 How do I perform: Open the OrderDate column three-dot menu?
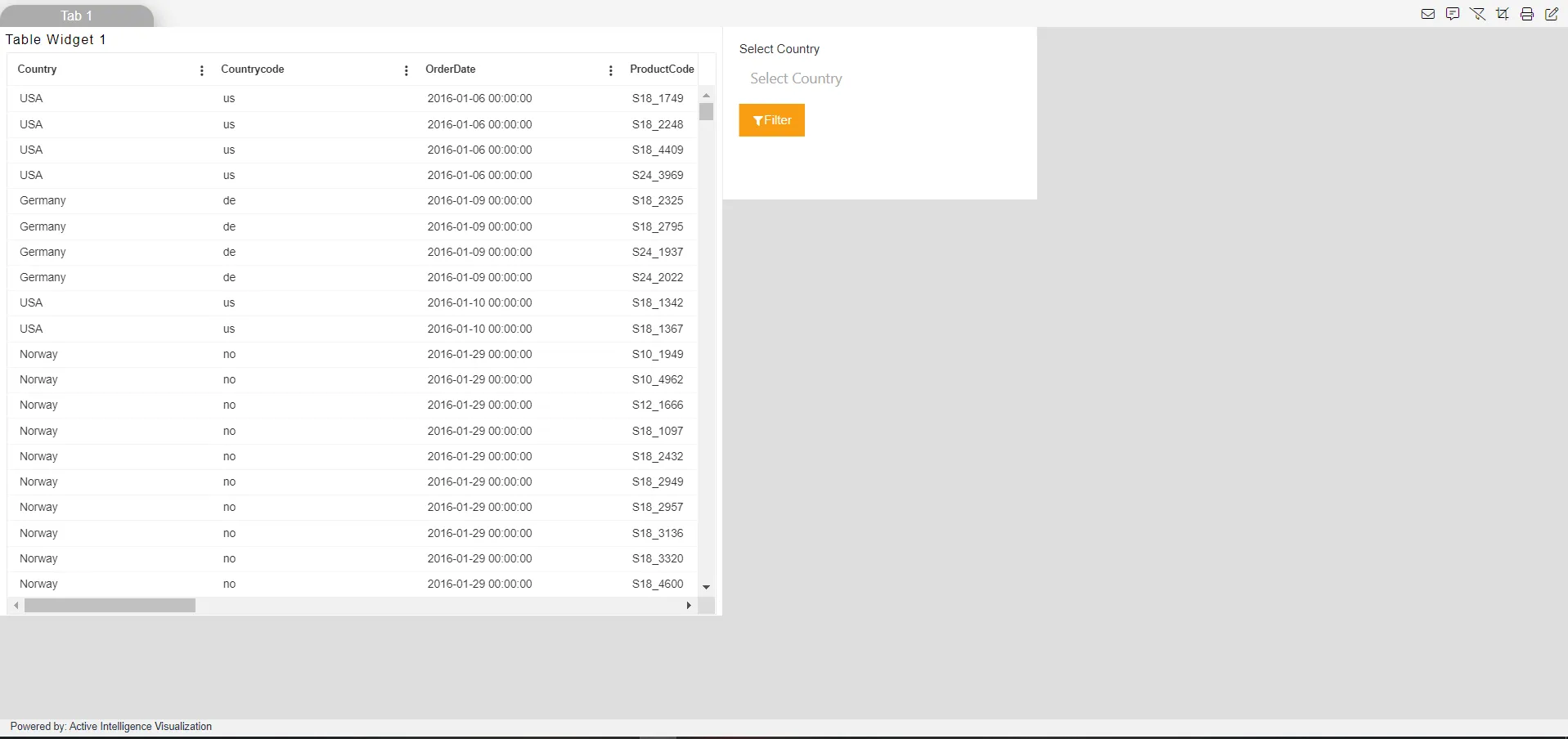[x=611, y=70]
